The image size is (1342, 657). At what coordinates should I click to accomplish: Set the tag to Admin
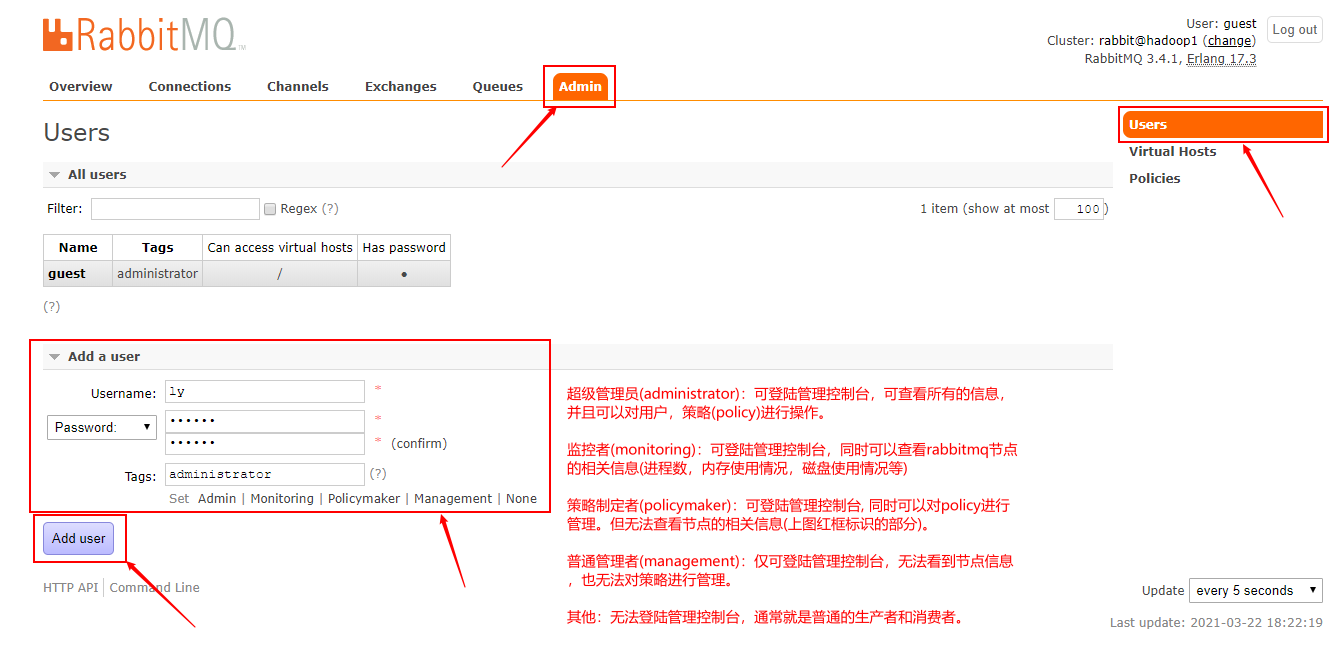point(217,499)
